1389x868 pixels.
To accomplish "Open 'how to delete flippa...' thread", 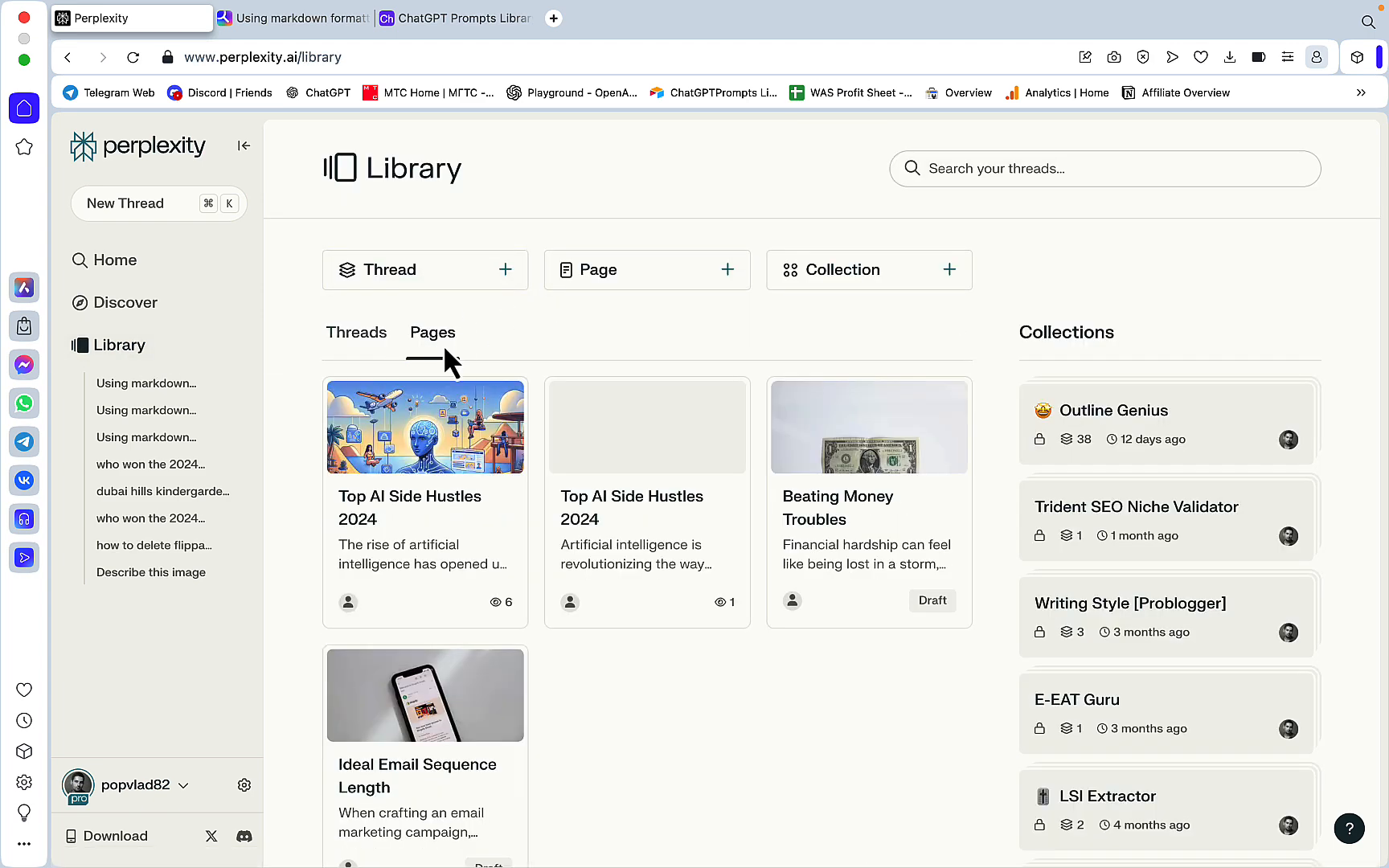I will [x=154, y=545].
